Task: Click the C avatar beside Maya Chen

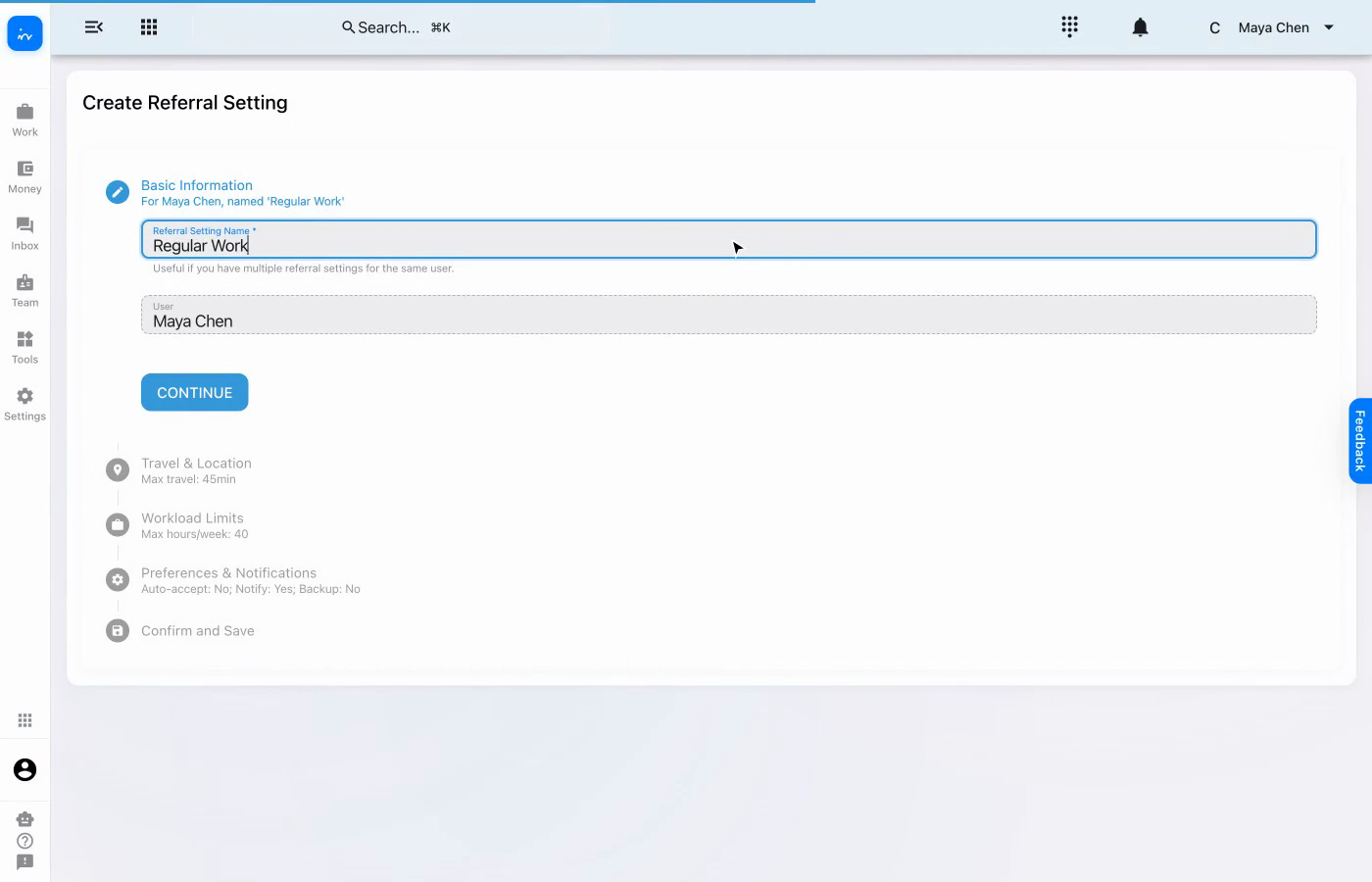Action: [x=1214, y=27]
